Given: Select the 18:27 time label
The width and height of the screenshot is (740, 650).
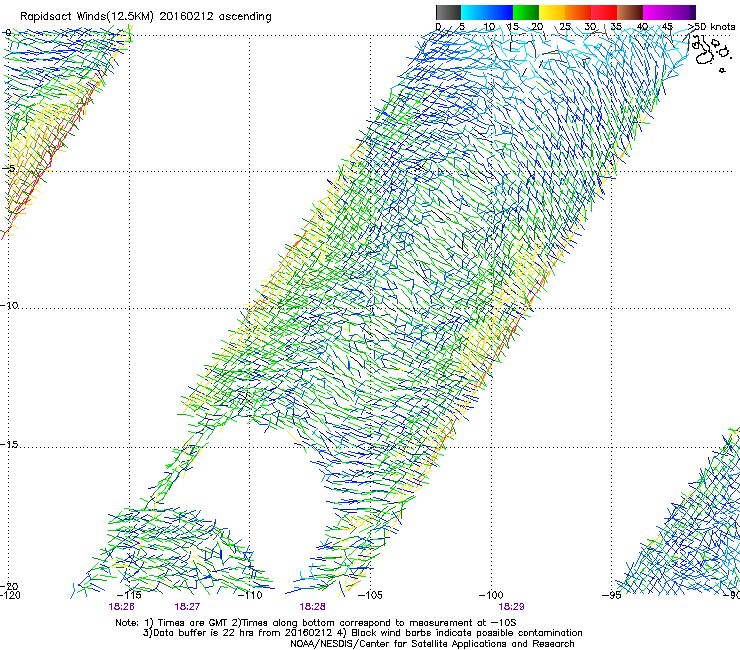Looking at the screenshot, I should pyautogui.click(x=187, y=607).
